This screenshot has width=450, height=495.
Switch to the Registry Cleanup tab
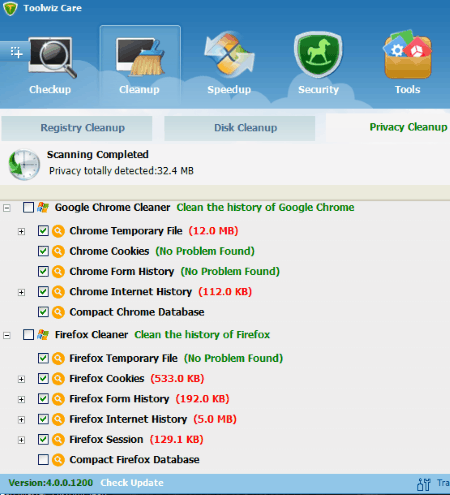[x=77, y=128]
